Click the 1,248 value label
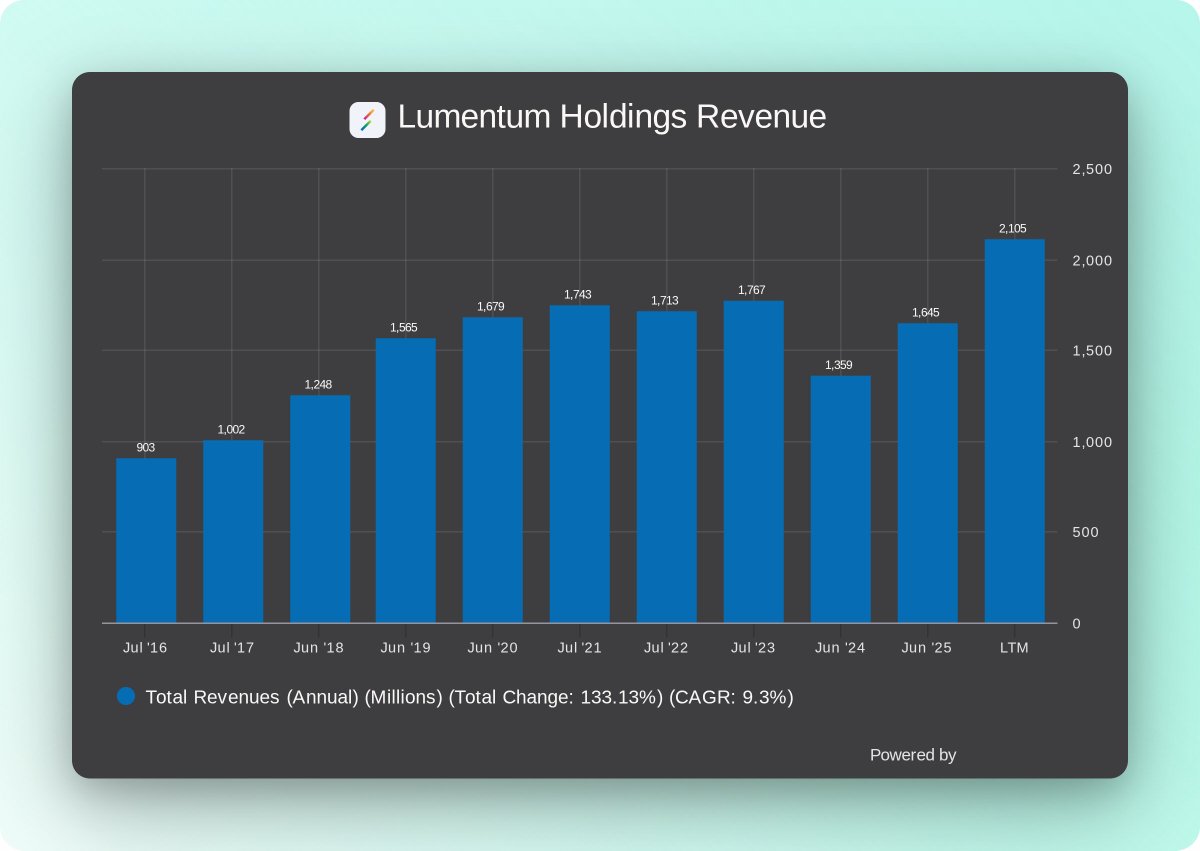Viewport: 1200px width, 851px height. coord(318,384)
